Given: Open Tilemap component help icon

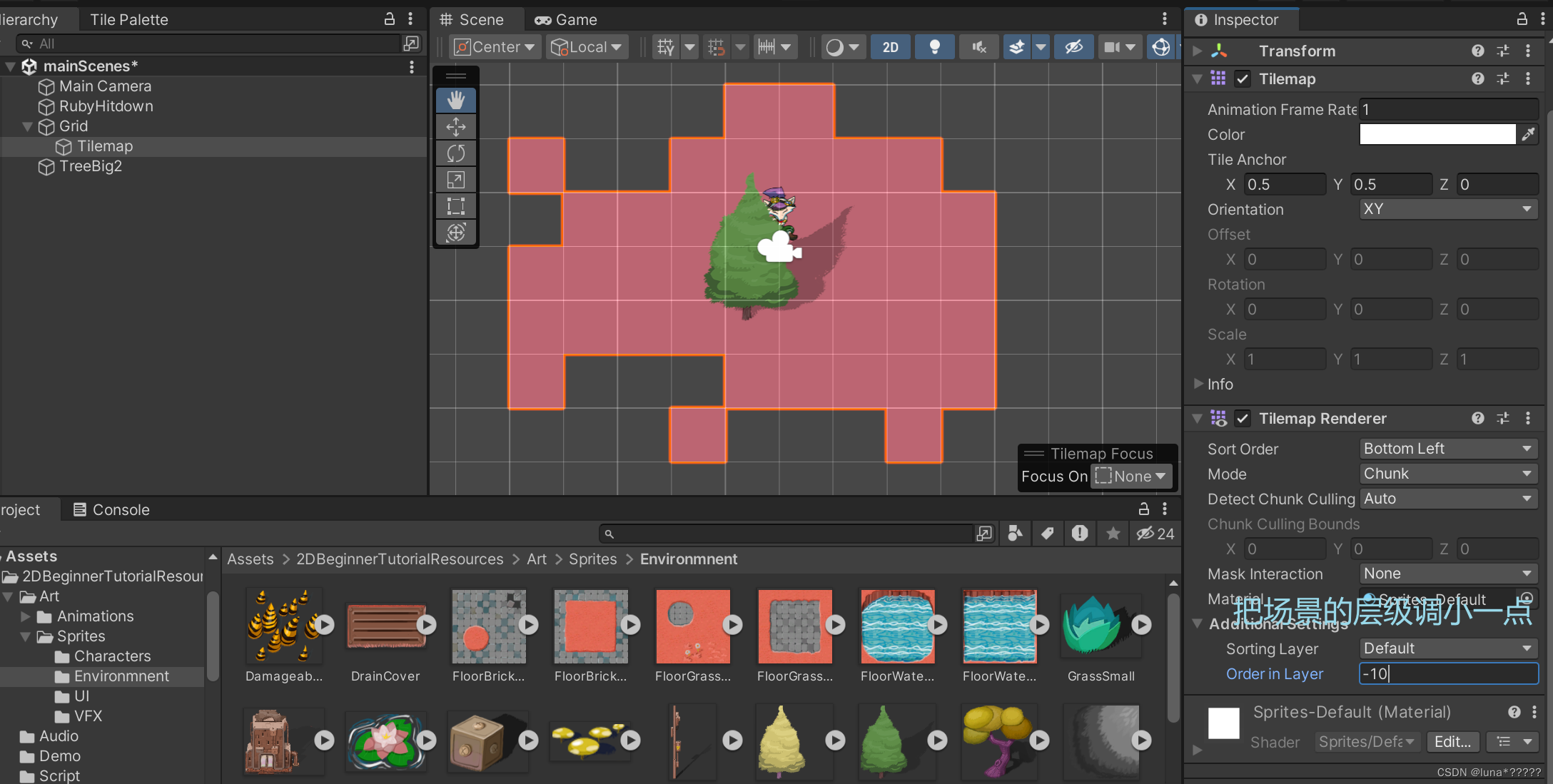Looking at the screenshot, I should pos(1478,79).
